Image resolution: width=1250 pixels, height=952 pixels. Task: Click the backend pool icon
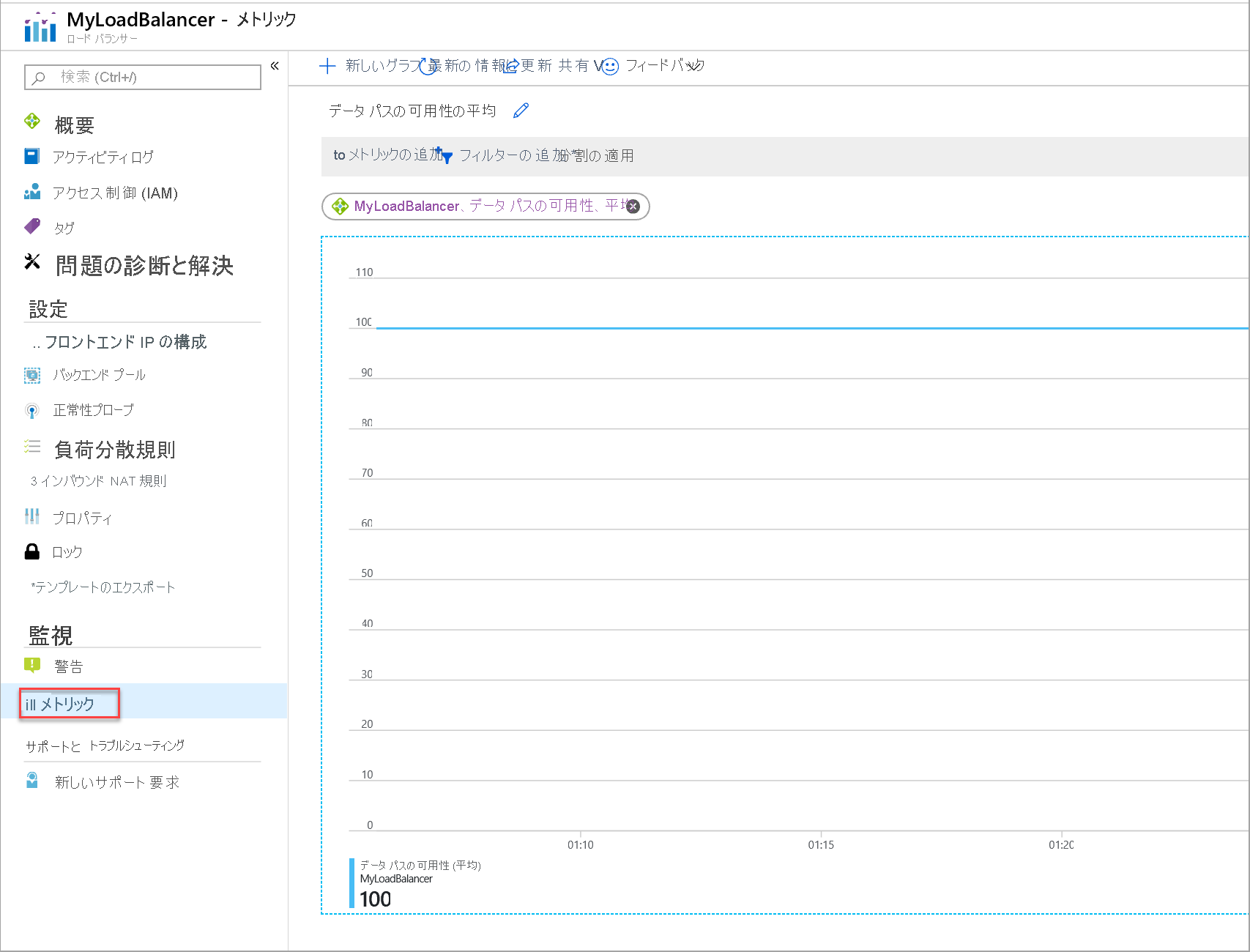[32, 376]
